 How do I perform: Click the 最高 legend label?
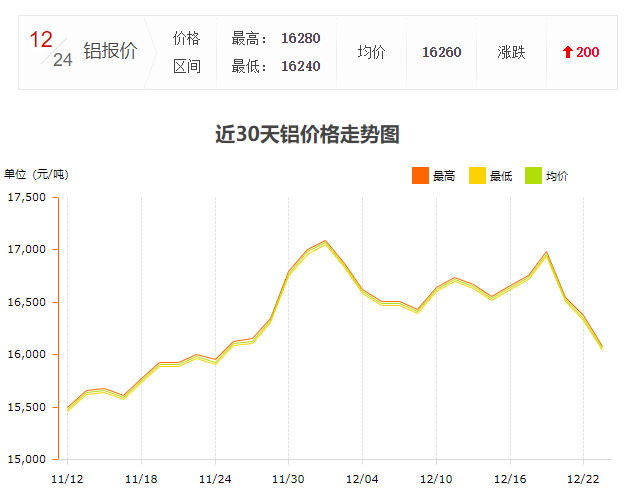[444, 176]
